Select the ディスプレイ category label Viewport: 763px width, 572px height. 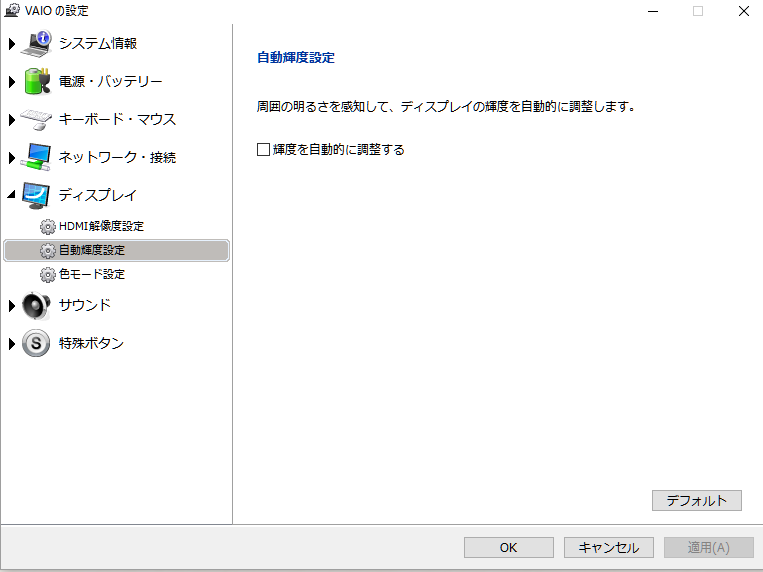click(97, 195)
